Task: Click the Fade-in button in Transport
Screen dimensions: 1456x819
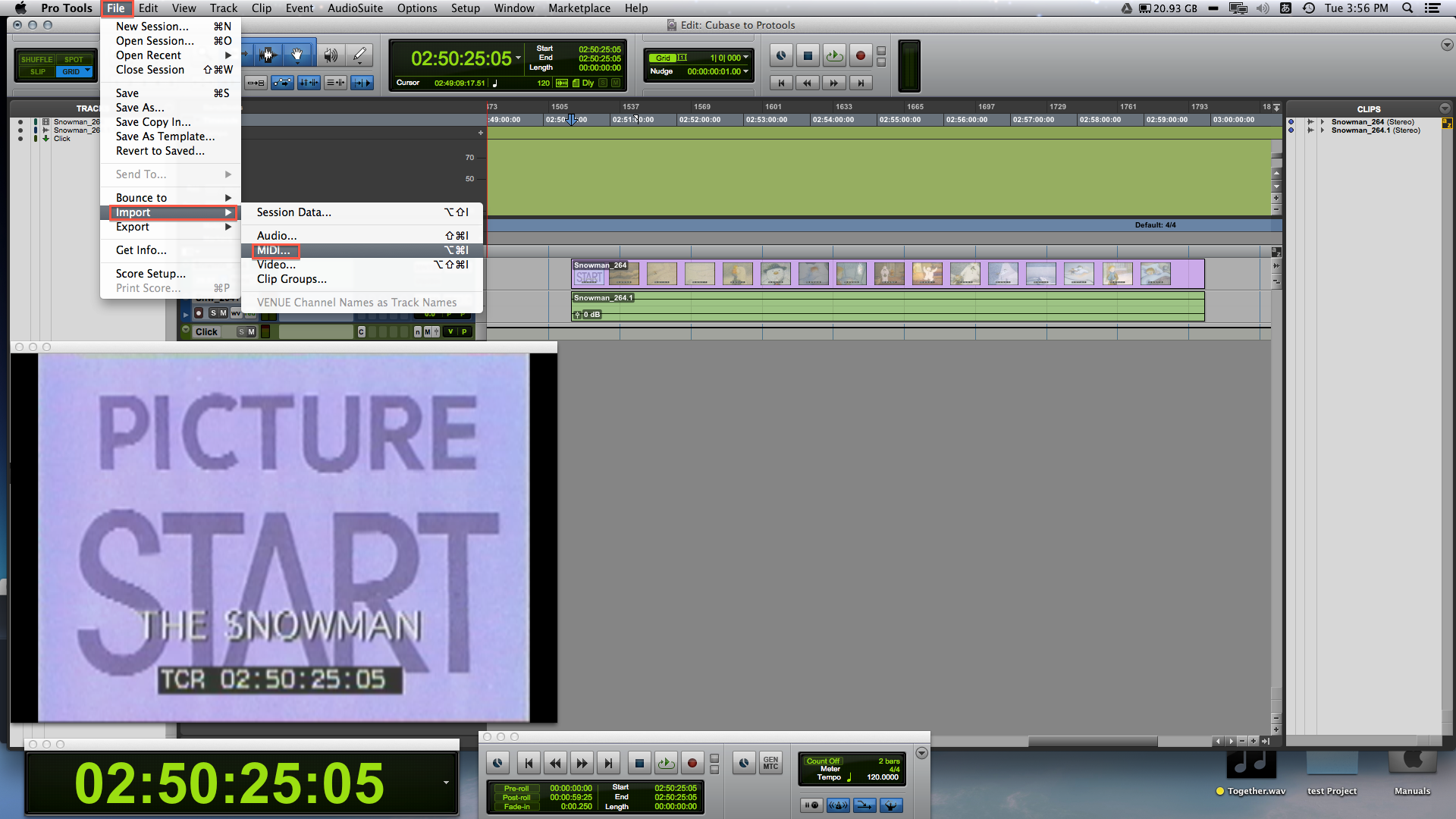Action: 516,807
